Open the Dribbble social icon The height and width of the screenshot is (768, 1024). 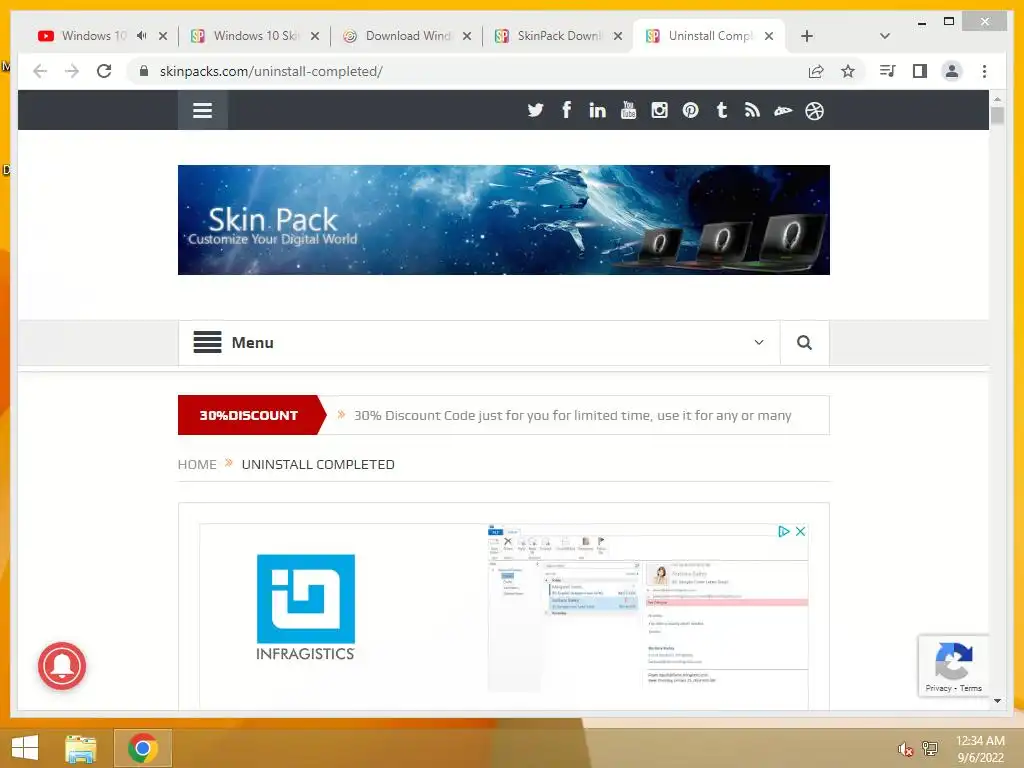click(x=814, y=111)
